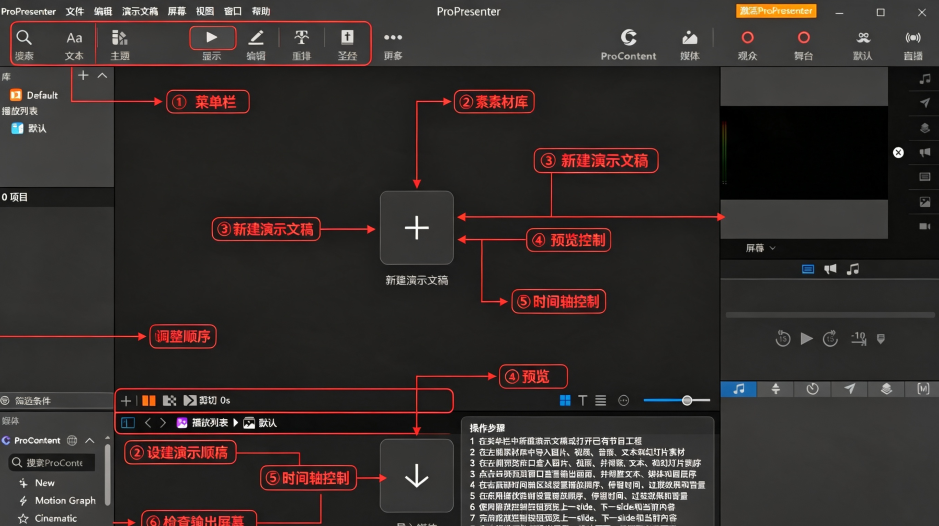Image resolution: width=939 pixels, height=526 pixels.
Task: Select the 文本 Aa text tool
Action: [74, 44]
